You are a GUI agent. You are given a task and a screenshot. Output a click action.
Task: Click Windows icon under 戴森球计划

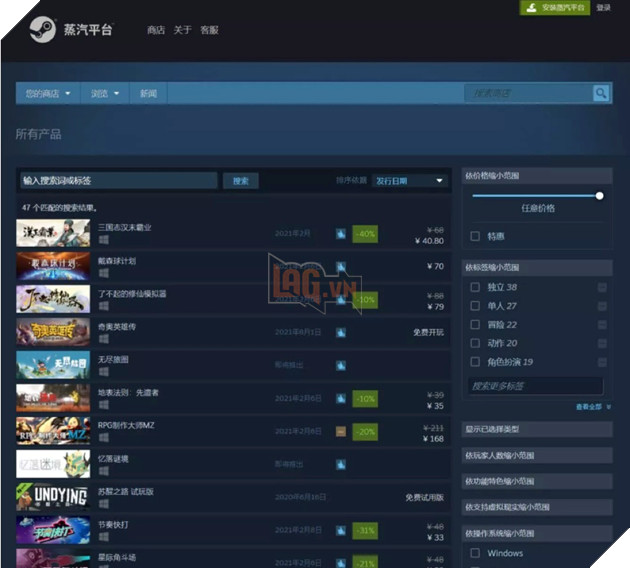point(104,273)
